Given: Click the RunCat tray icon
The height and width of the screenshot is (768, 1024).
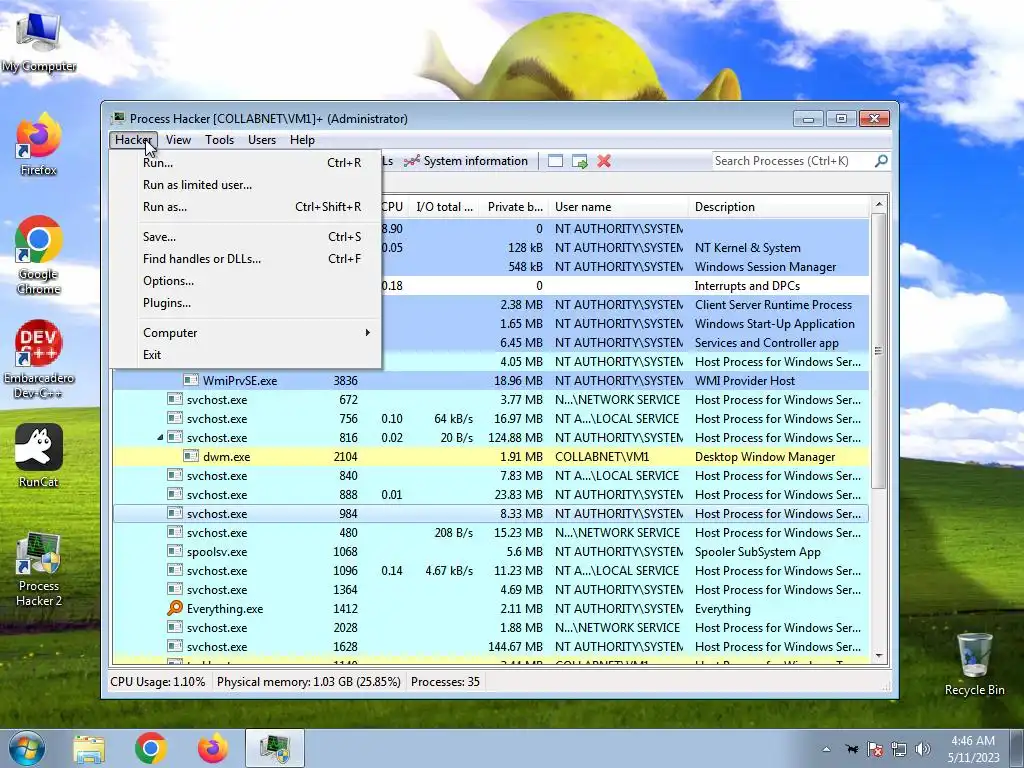Looking at the screenshot, I should [x=851, y=749].
